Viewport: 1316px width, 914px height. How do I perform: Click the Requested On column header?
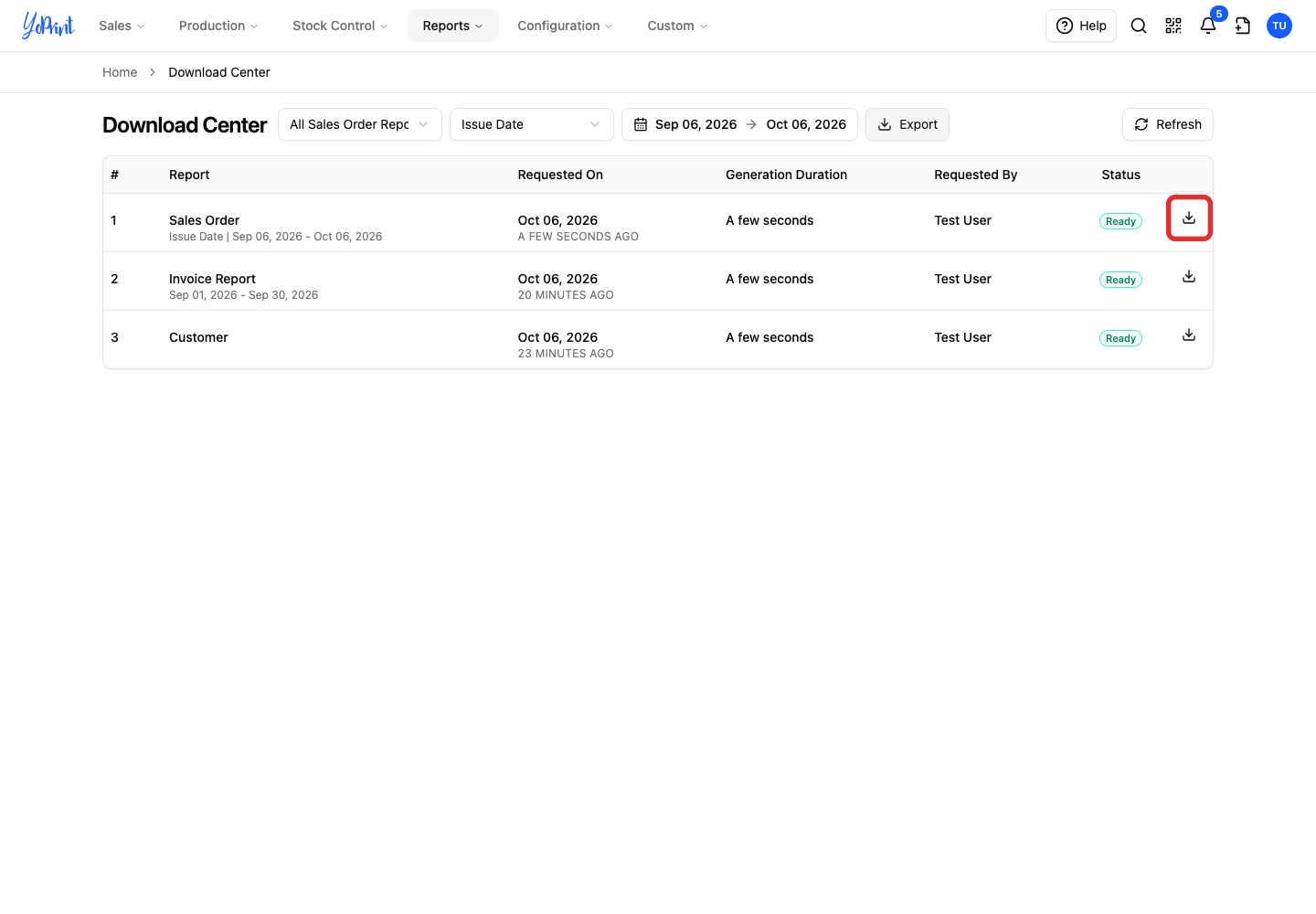pyautogui.click(x=560, y=175)
